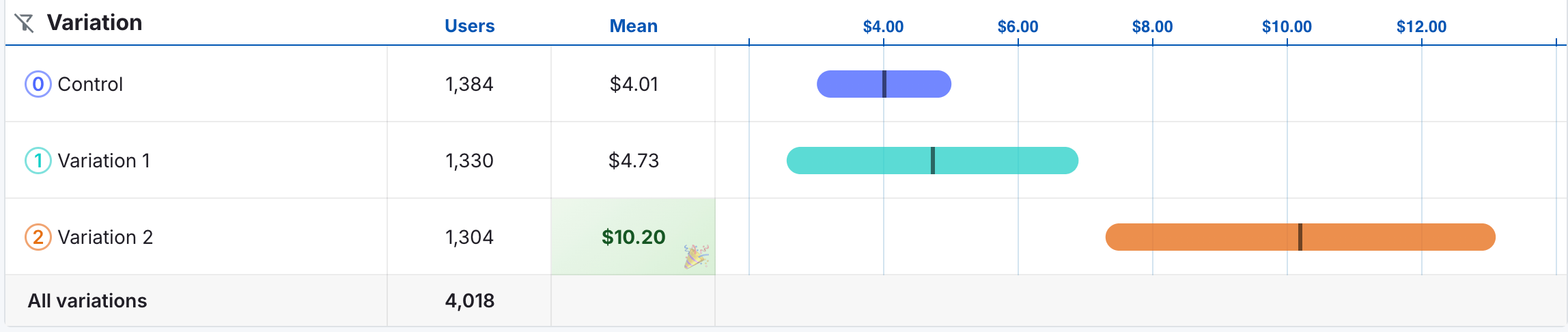Image resolution: width=1568 pixels, height=332 pixels.
Task: Click the 4,018 total users value
Action: tap(470, 301)
